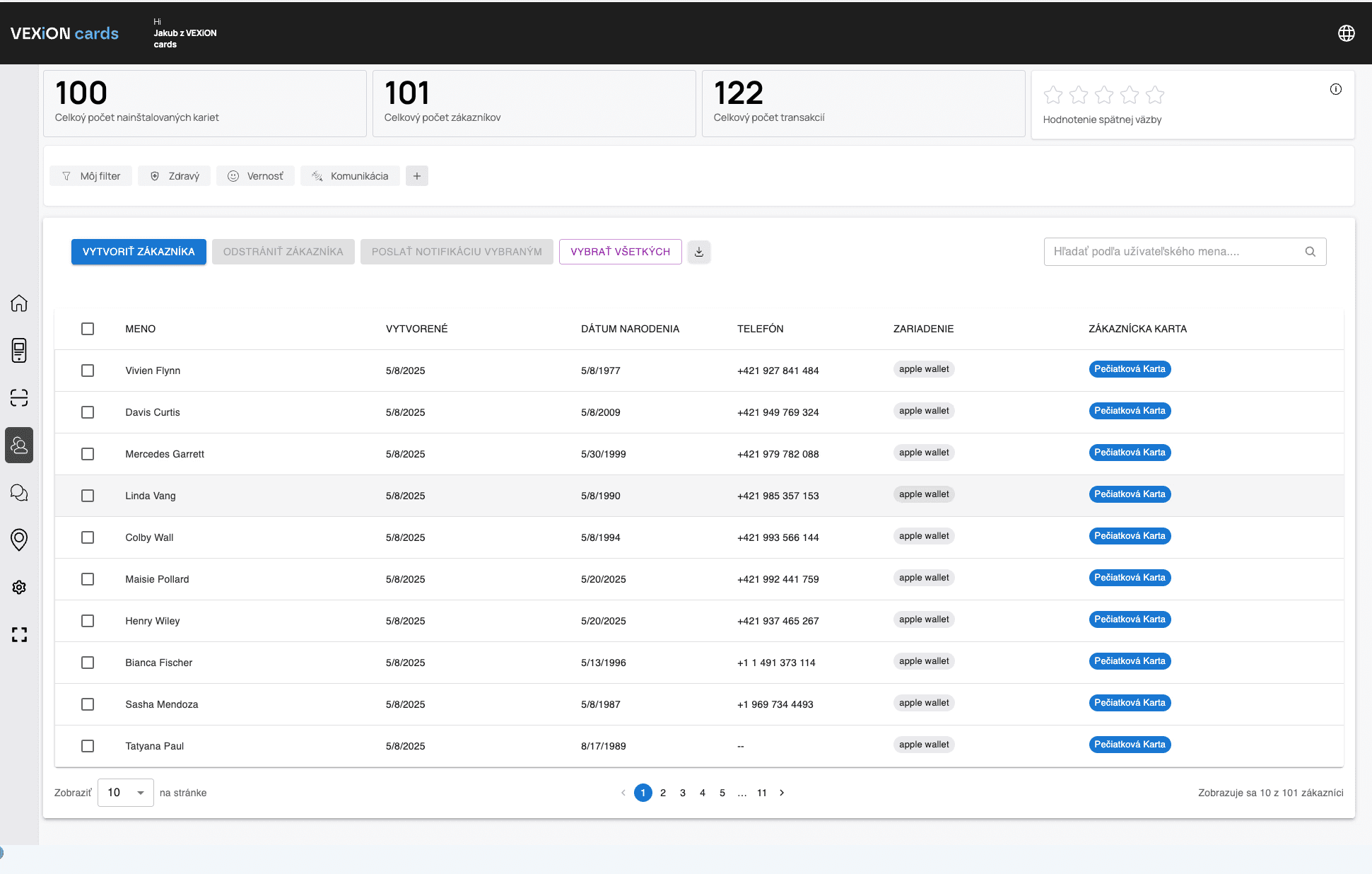This screenshot has width=1372, height=874.
Task: Toggle the select-all header checkbox
Action: click(88, 329)
